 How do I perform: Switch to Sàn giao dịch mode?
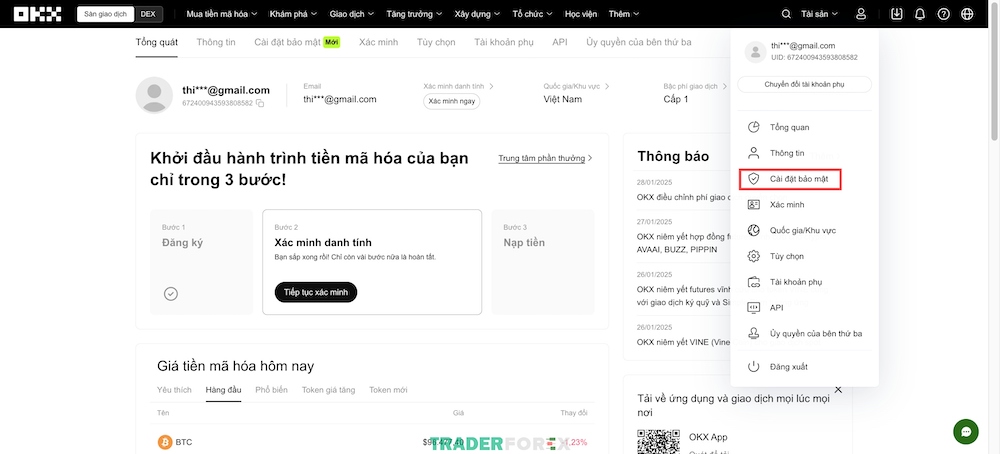point(105,14)
